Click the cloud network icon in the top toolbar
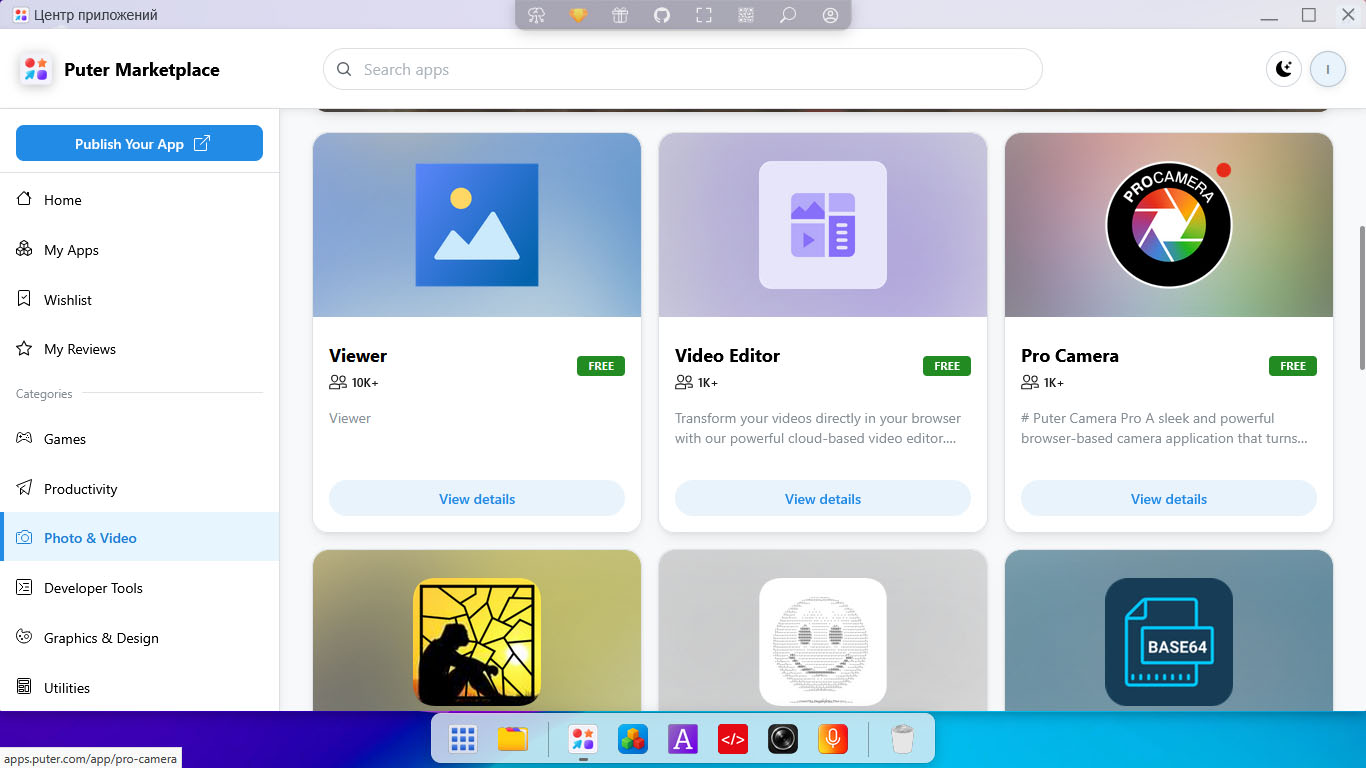1366x768 pixels. 536,15
